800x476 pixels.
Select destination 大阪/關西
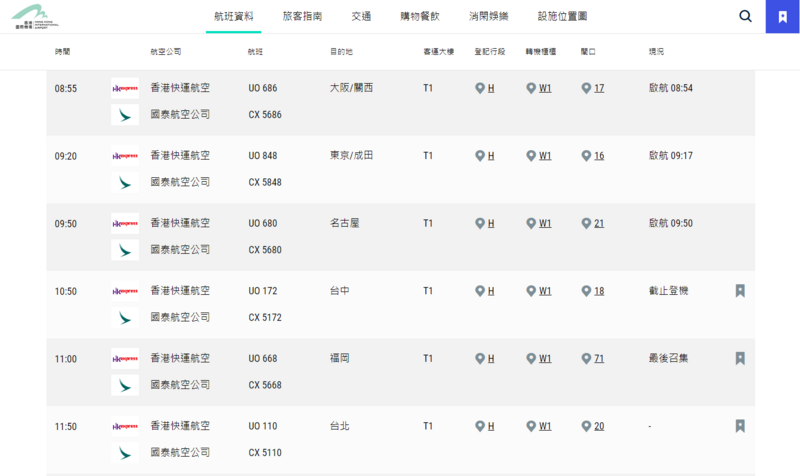[x=352, y=88]
